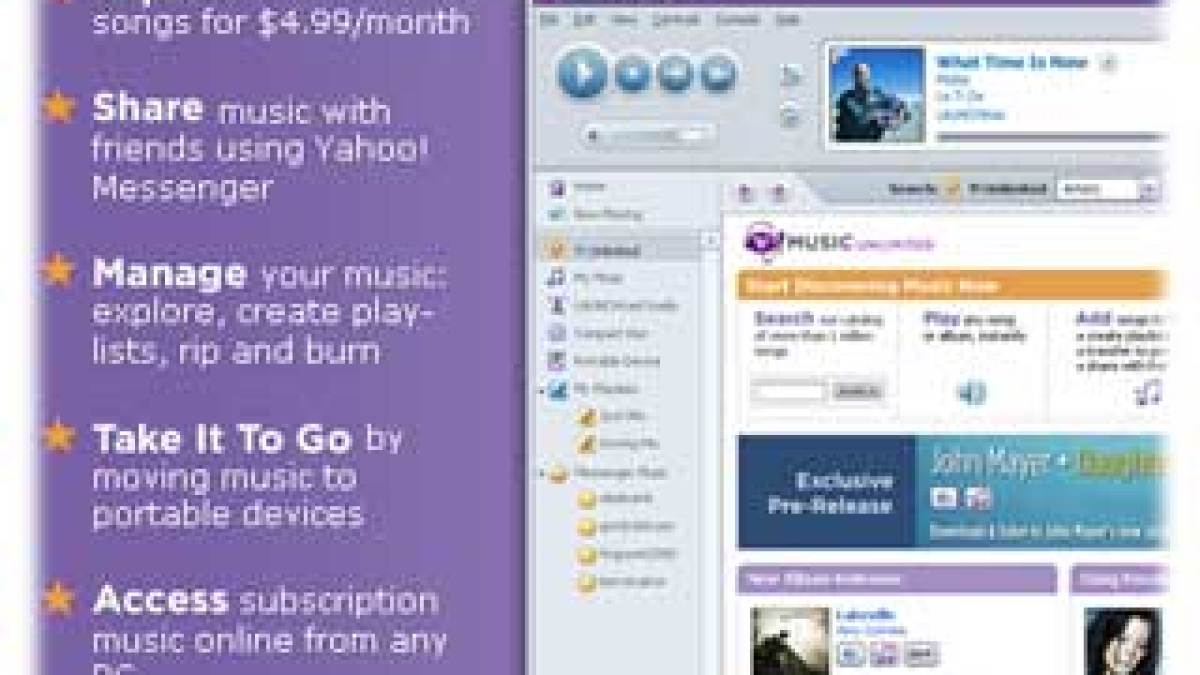Click the 'Manage' heading in the feature list
The height and width of the screenshot is (675, 1200).
169,273
